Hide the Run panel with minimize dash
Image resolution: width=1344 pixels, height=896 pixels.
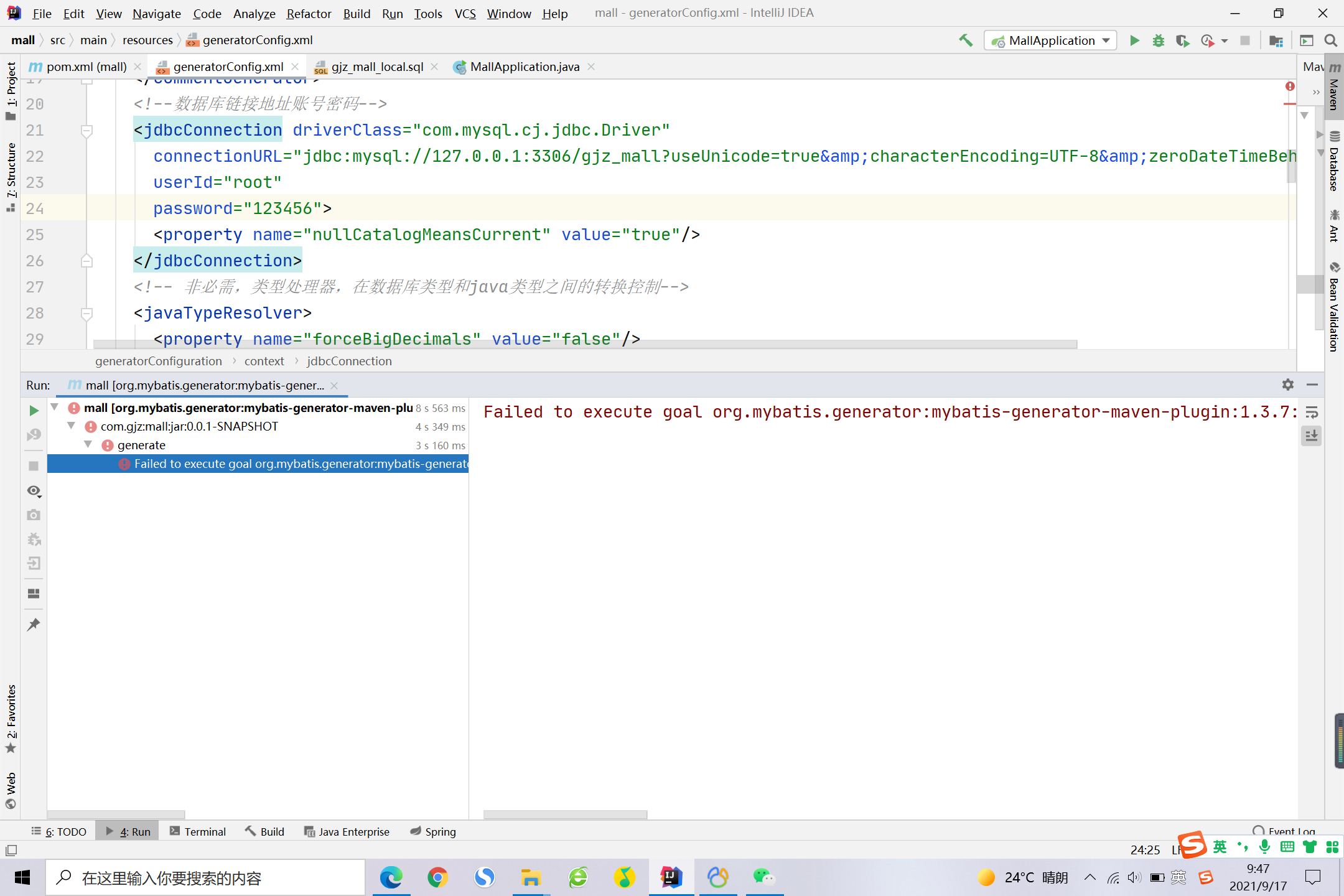(1312, 385)
